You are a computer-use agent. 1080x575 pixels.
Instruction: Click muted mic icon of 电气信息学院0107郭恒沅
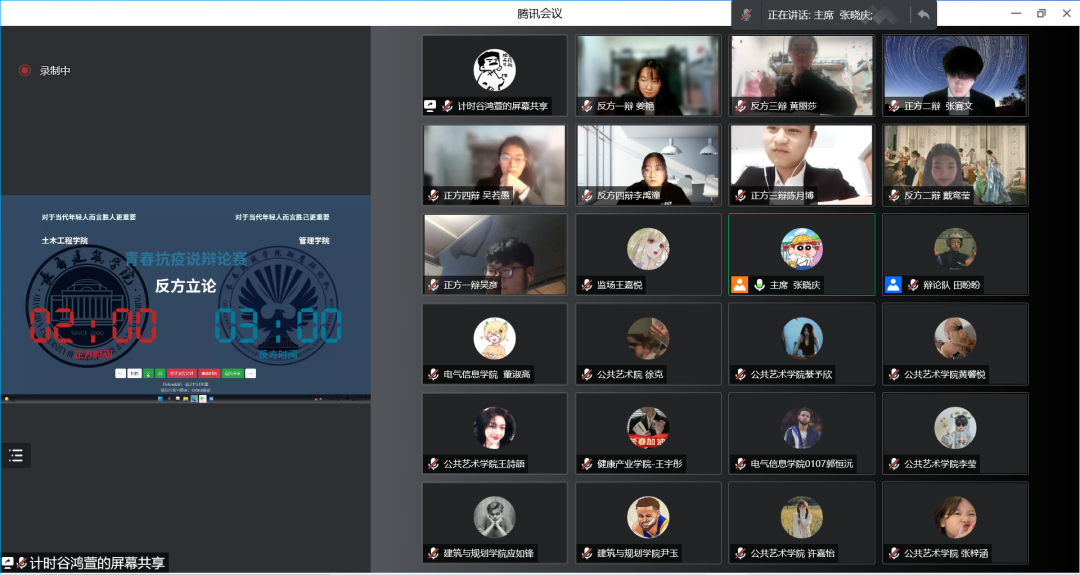tap(740, 464)
